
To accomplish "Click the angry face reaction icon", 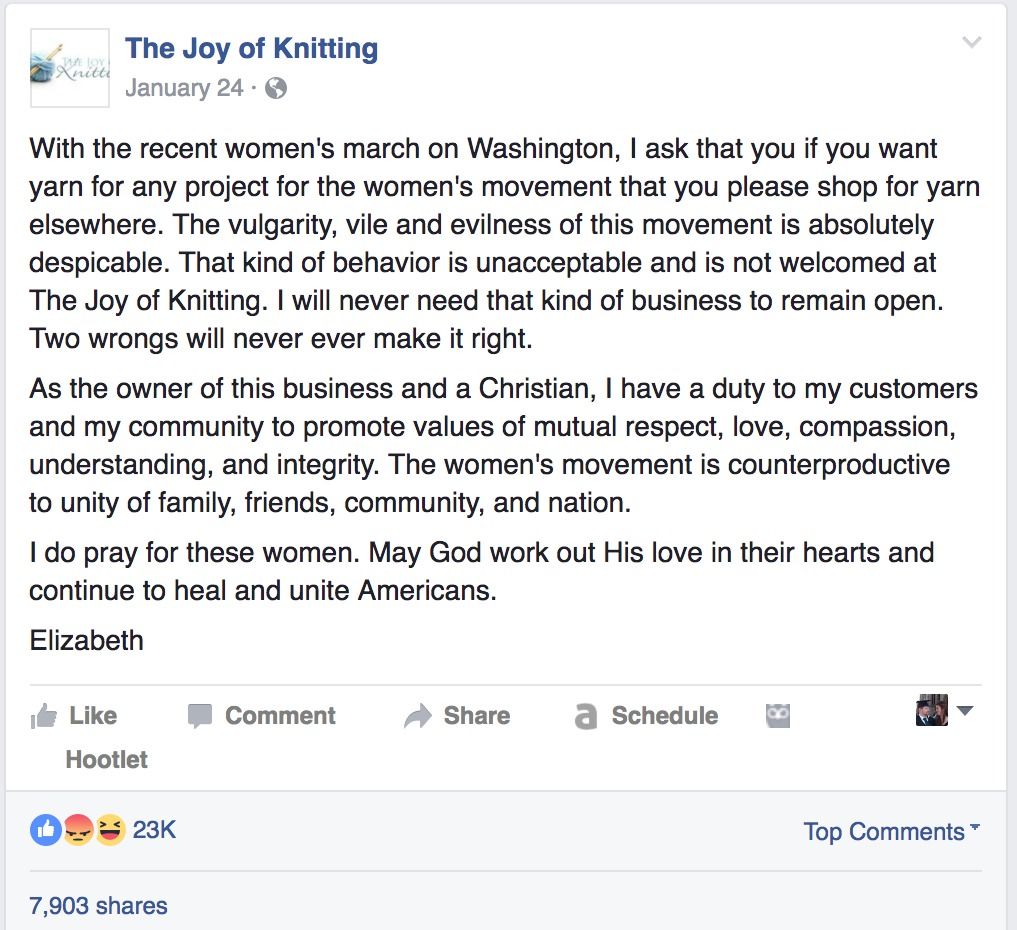I will [78, 830].
